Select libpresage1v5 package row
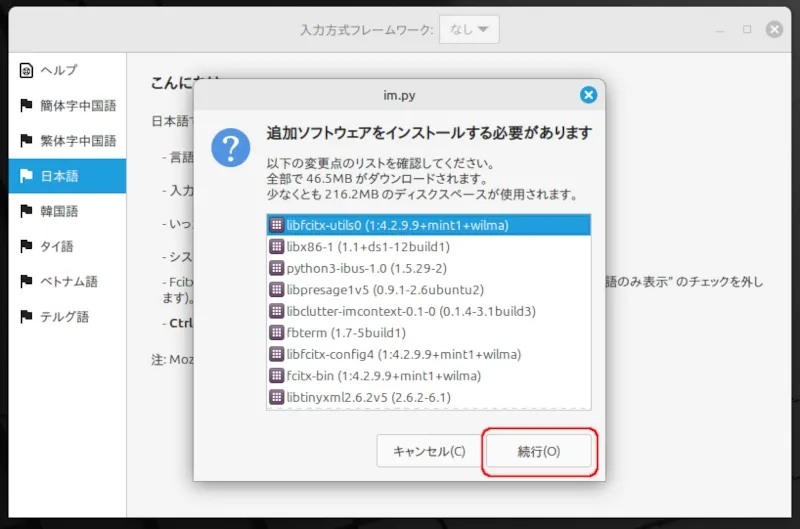The height and width of the screenshot is (529, 800). 384,290
